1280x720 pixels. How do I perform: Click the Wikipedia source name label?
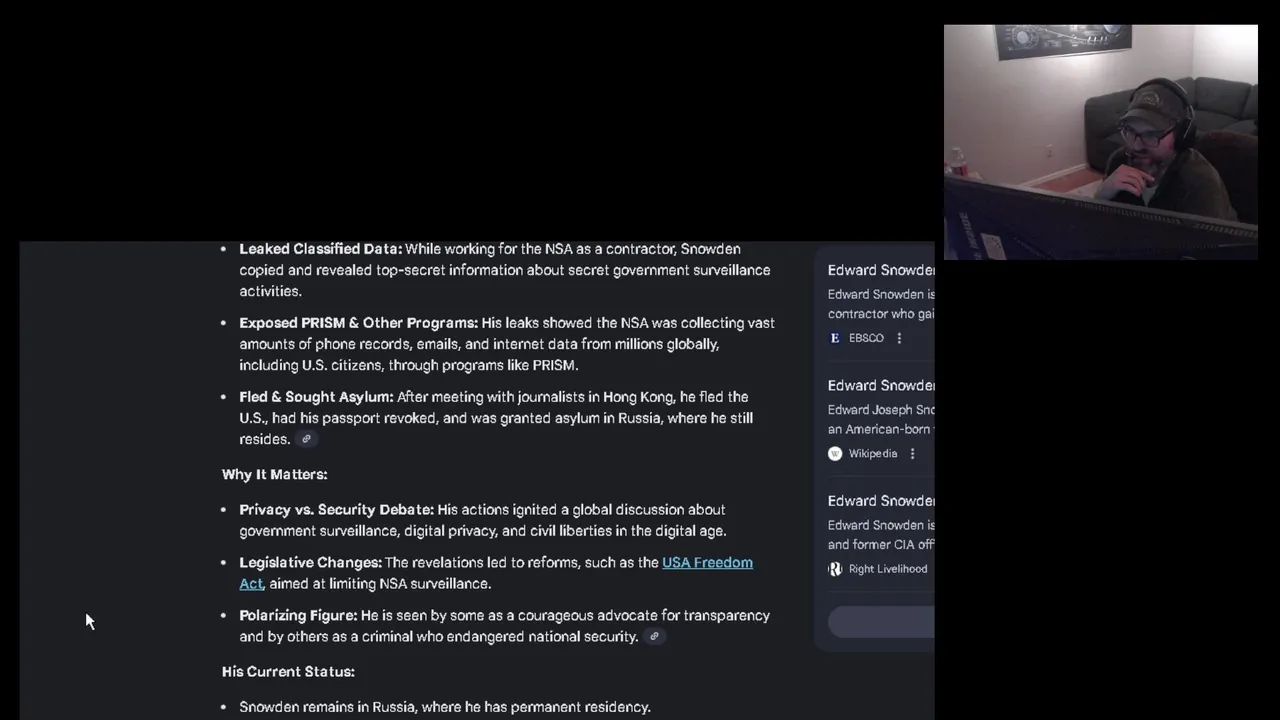tap(873, 453)
